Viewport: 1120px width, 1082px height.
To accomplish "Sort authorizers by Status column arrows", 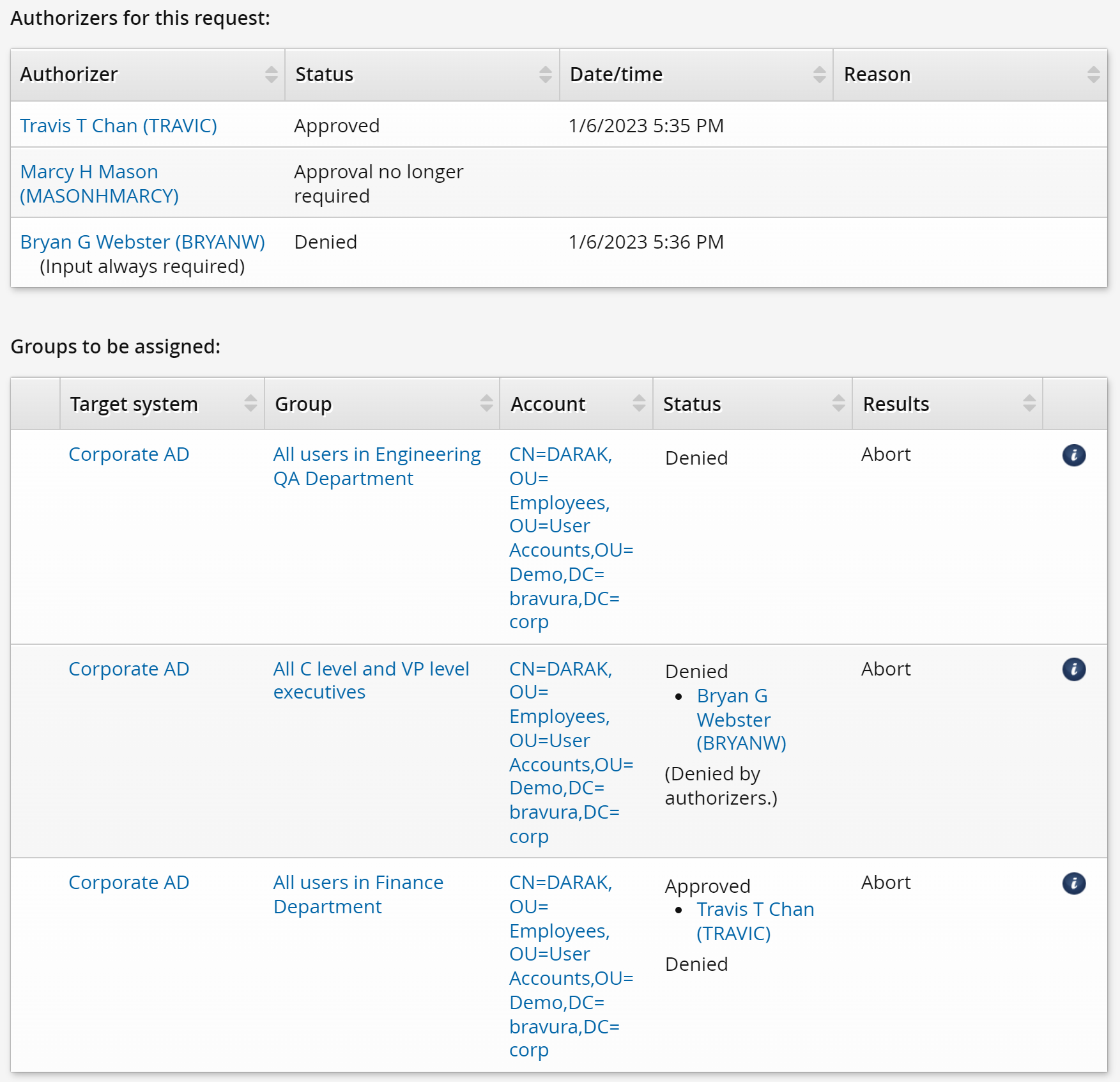I will (x=545, y=75).
